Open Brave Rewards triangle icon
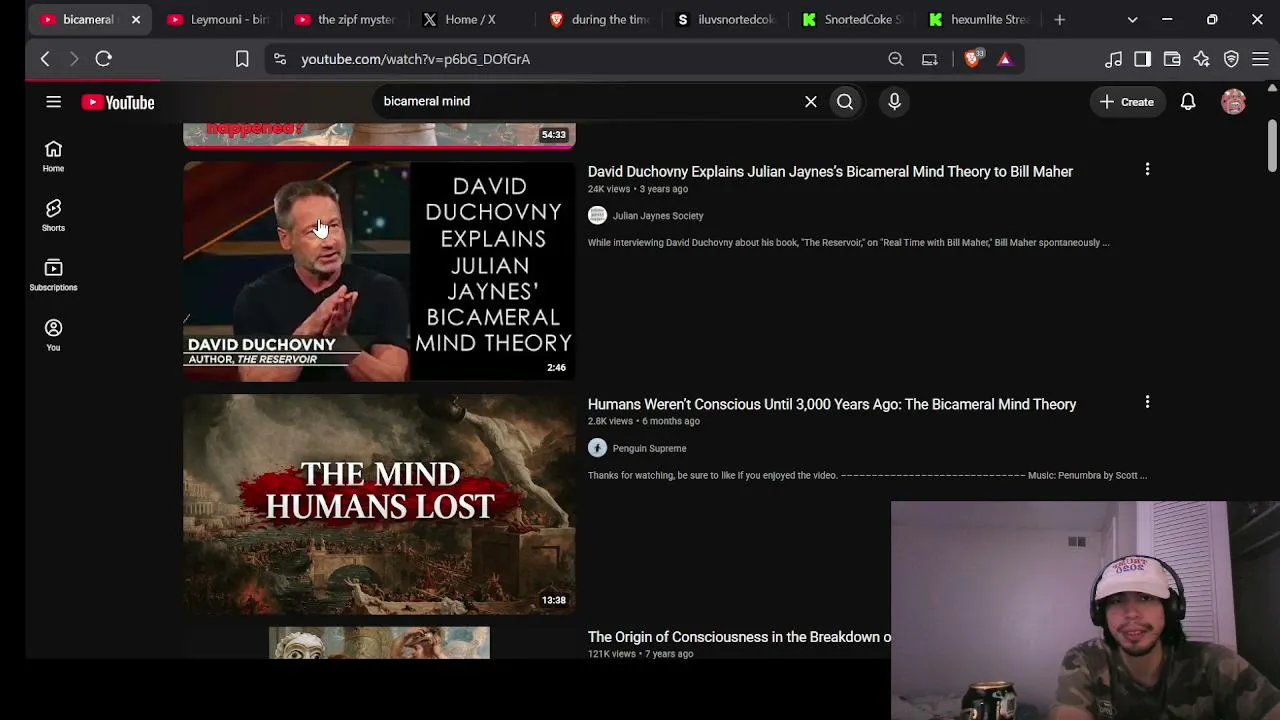Image resolution: width=1280 pixels, height=720 pixels. coord(1005,59)
